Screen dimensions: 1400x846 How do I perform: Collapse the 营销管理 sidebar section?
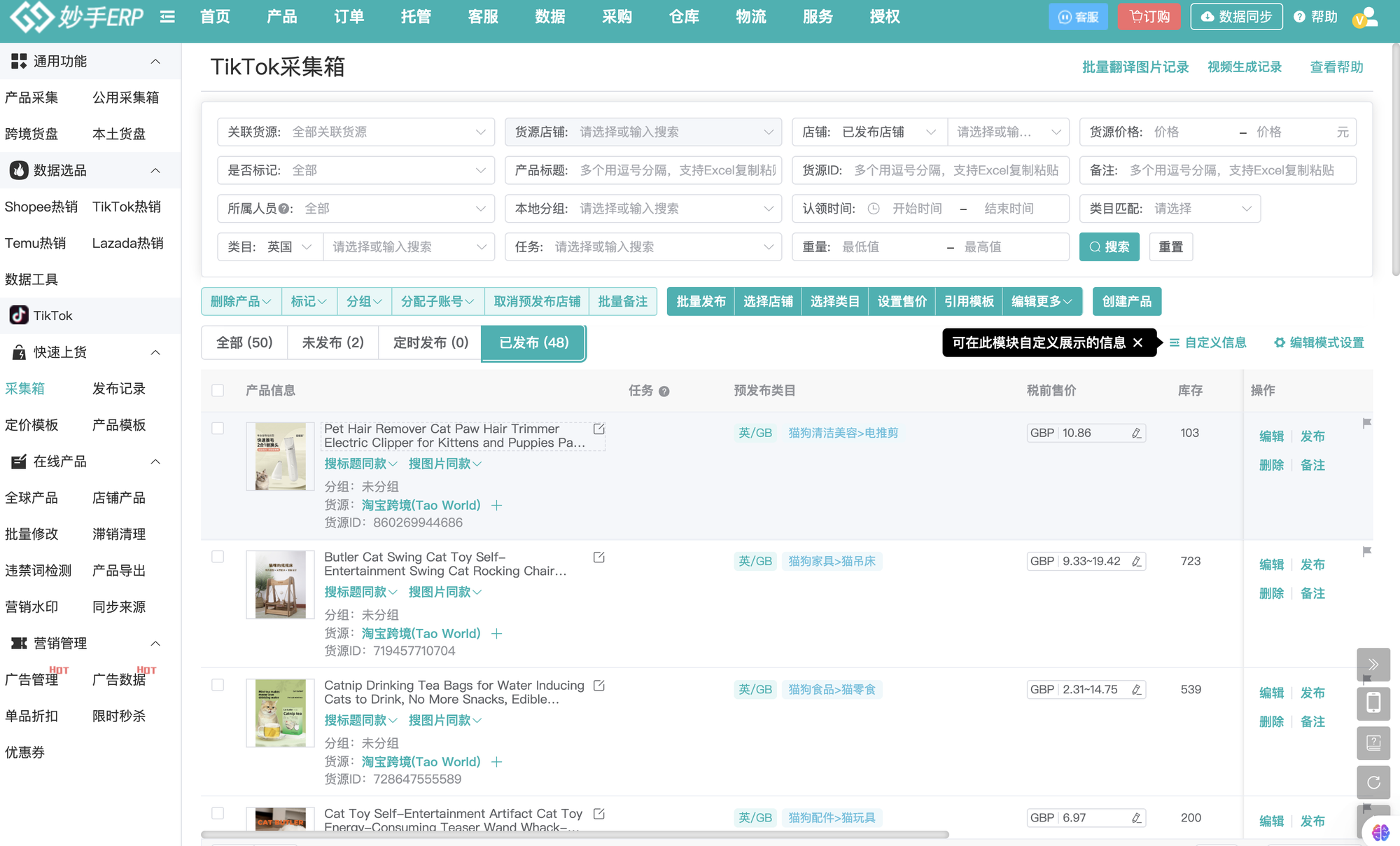[155, 643]
